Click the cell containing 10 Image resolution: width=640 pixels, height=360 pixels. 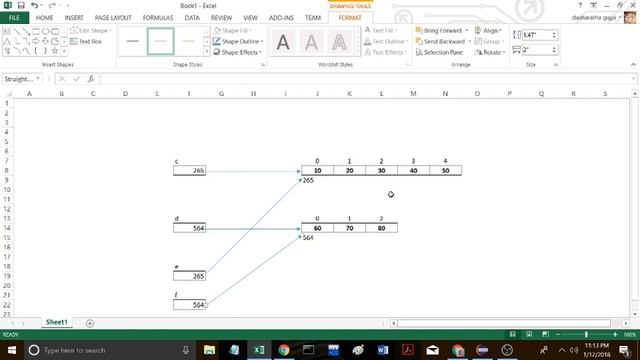click(318, 171)
